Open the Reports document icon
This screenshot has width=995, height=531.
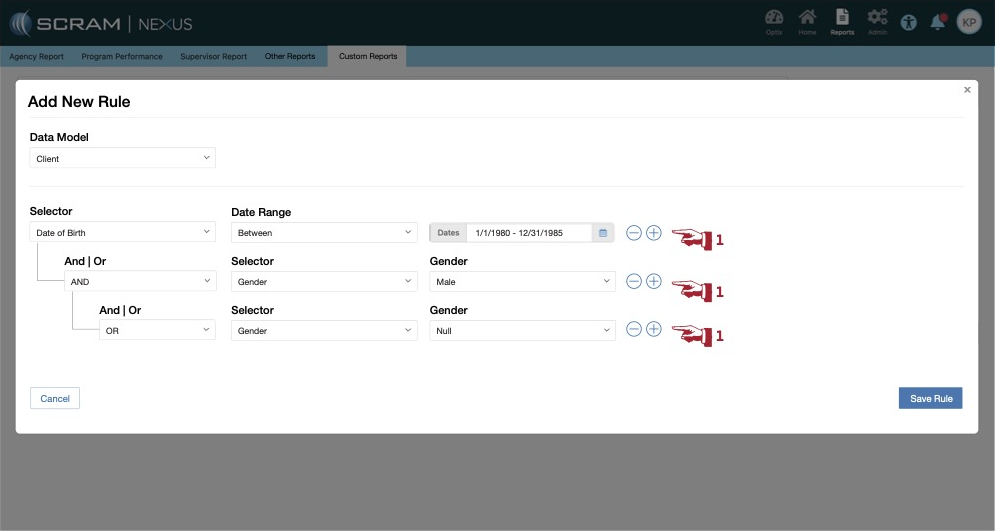[842, 20]
